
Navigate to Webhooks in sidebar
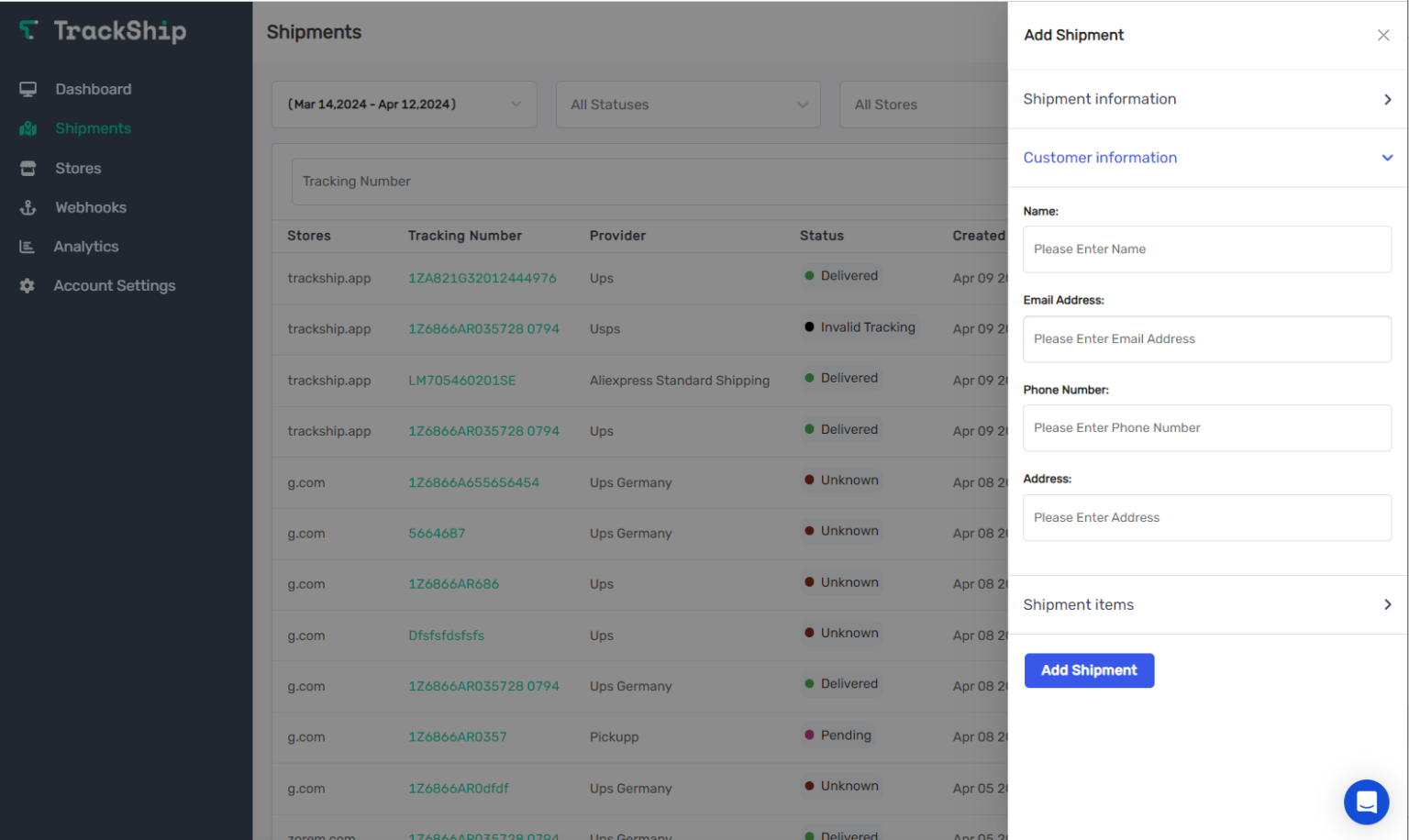[x=91, y=207]
